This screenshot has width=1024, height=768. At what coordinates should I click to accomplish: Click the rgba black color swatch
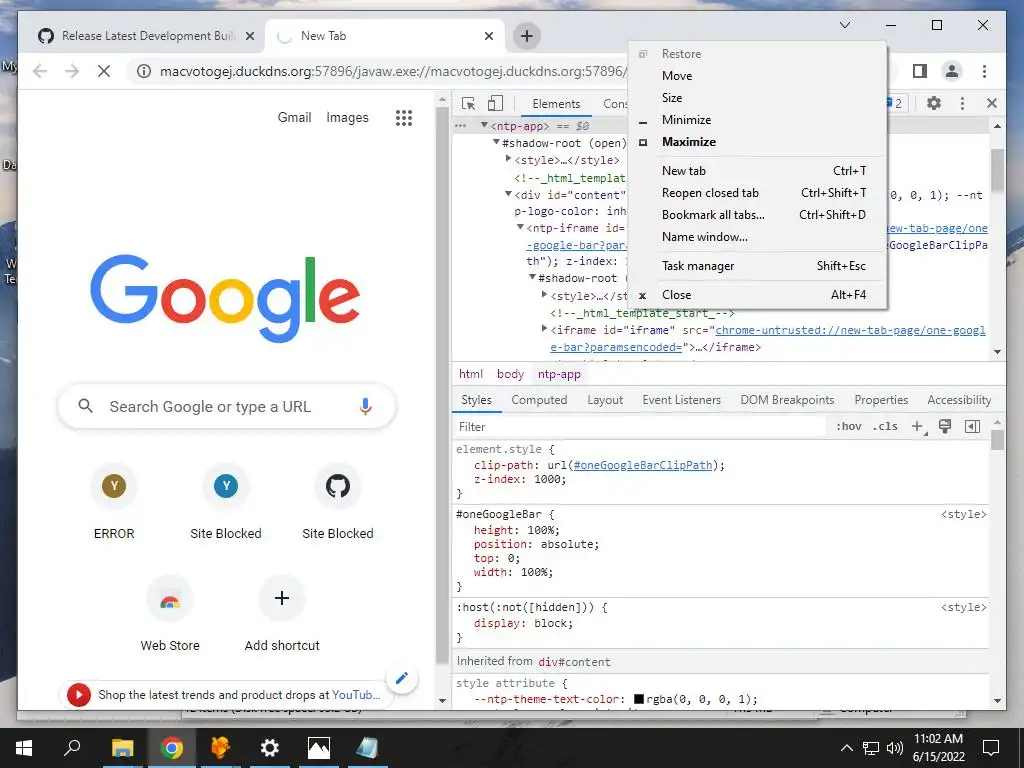coord(639,699)
